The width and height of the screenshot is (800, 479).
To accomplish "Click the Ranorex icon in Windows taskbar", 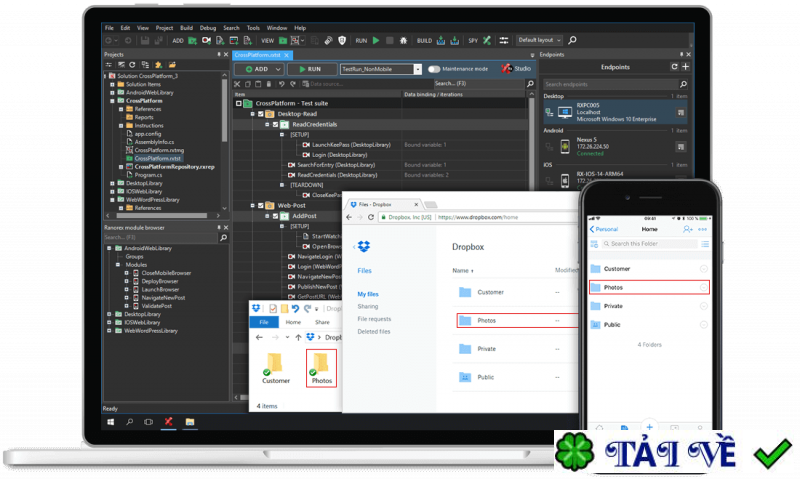I will click(x=168, y=422).
